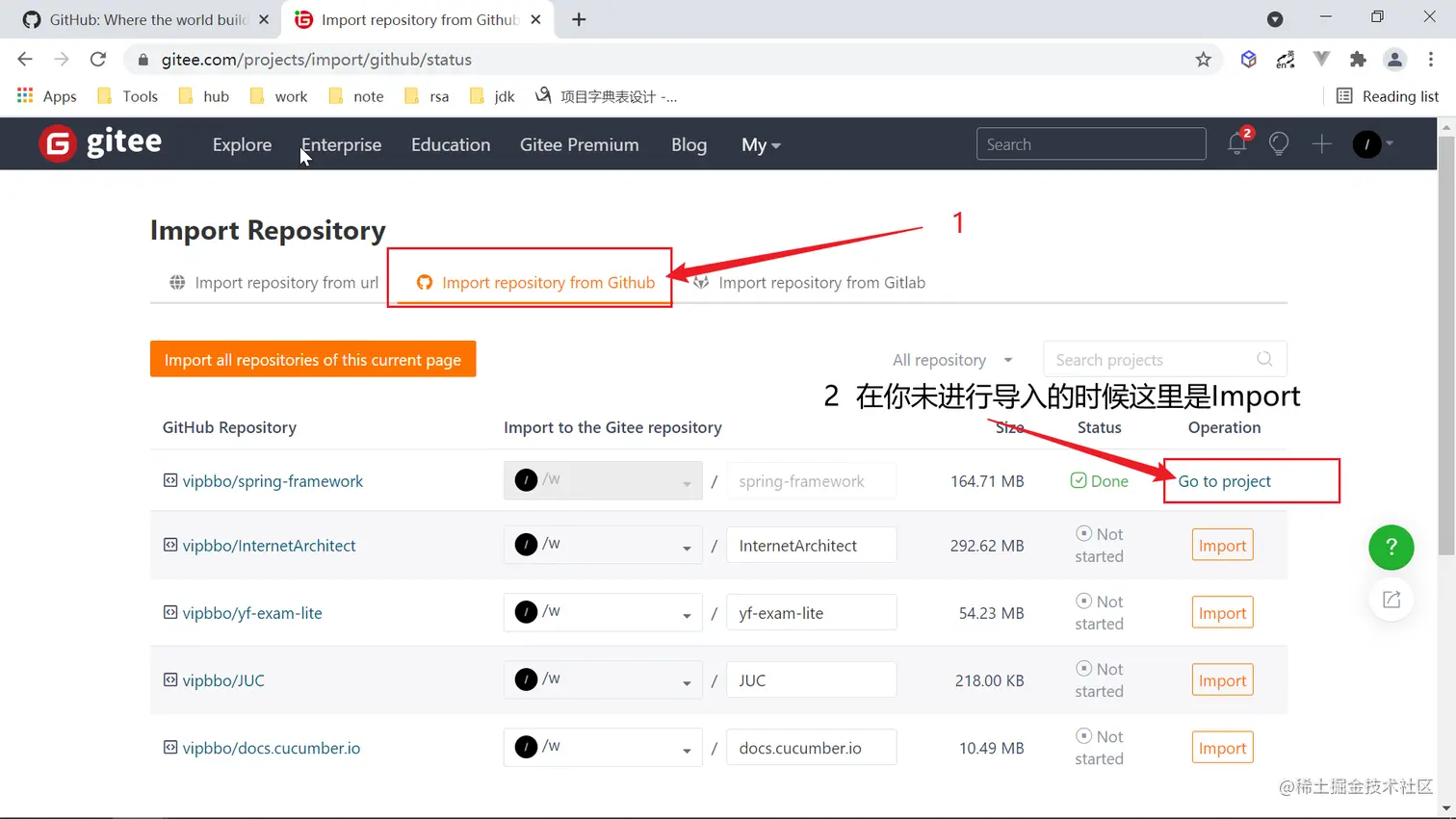Open the All repository filter dropdown

pyautogui.click(x=952, y=359)
